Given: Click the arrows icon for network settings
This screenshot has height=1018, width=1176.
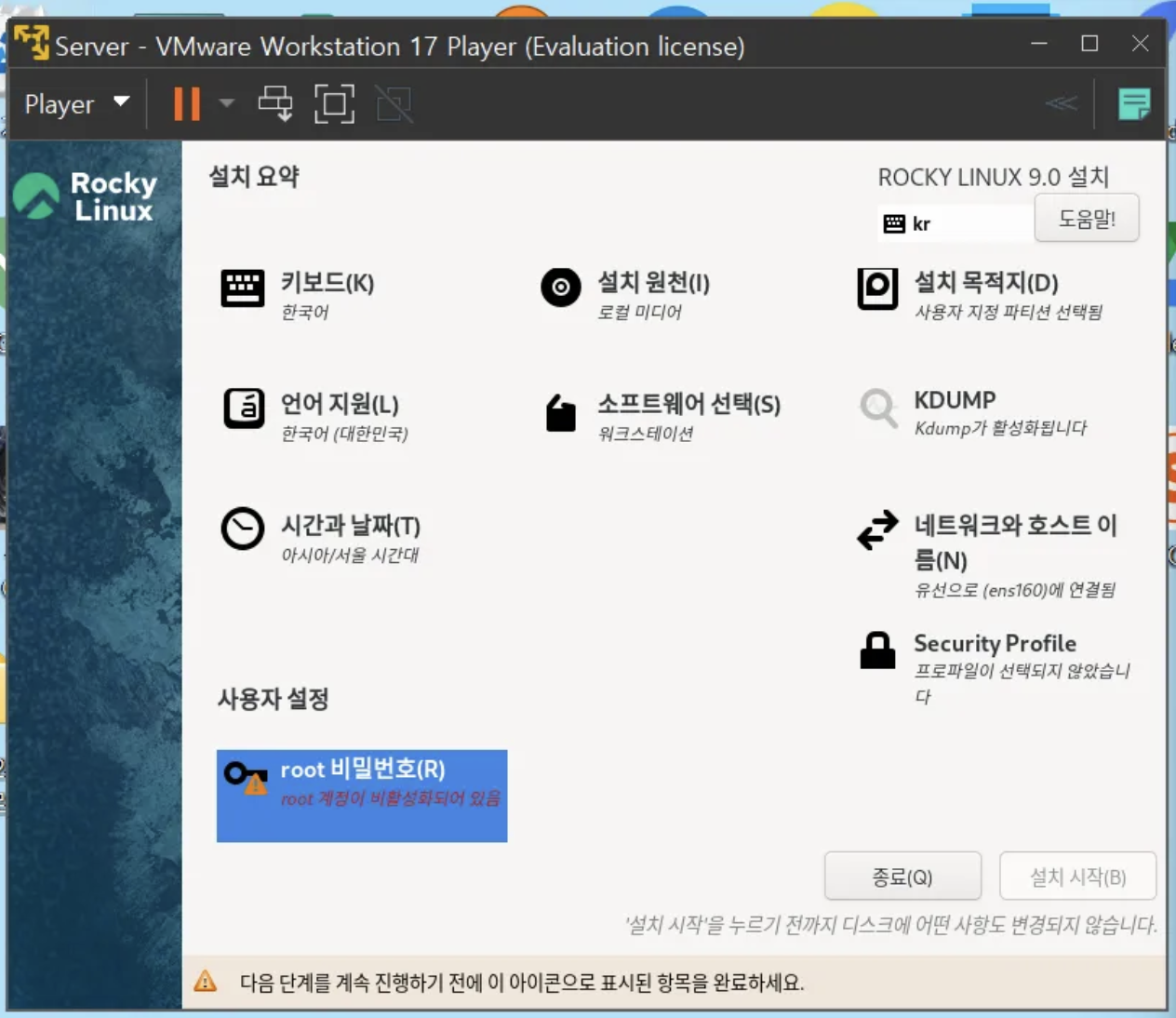Looking at the screenshot, I should click(x=877, y=529).
